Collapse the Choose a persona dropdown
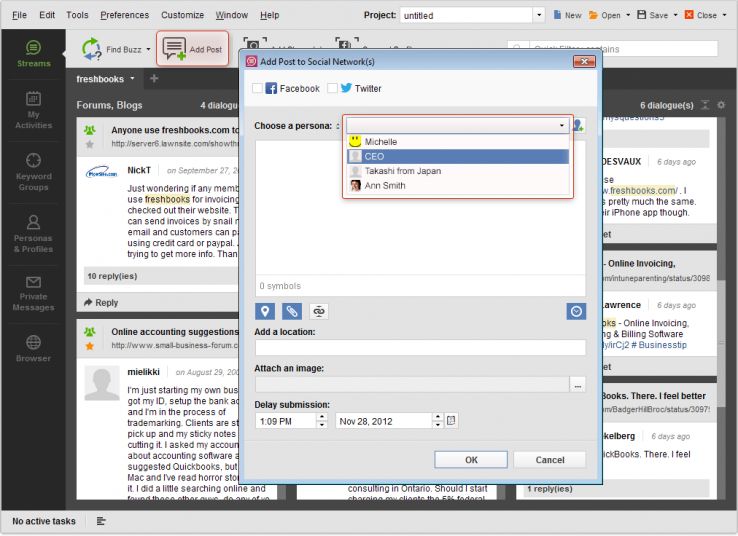This screenshot has width=738, height=536. pos(562,126)
